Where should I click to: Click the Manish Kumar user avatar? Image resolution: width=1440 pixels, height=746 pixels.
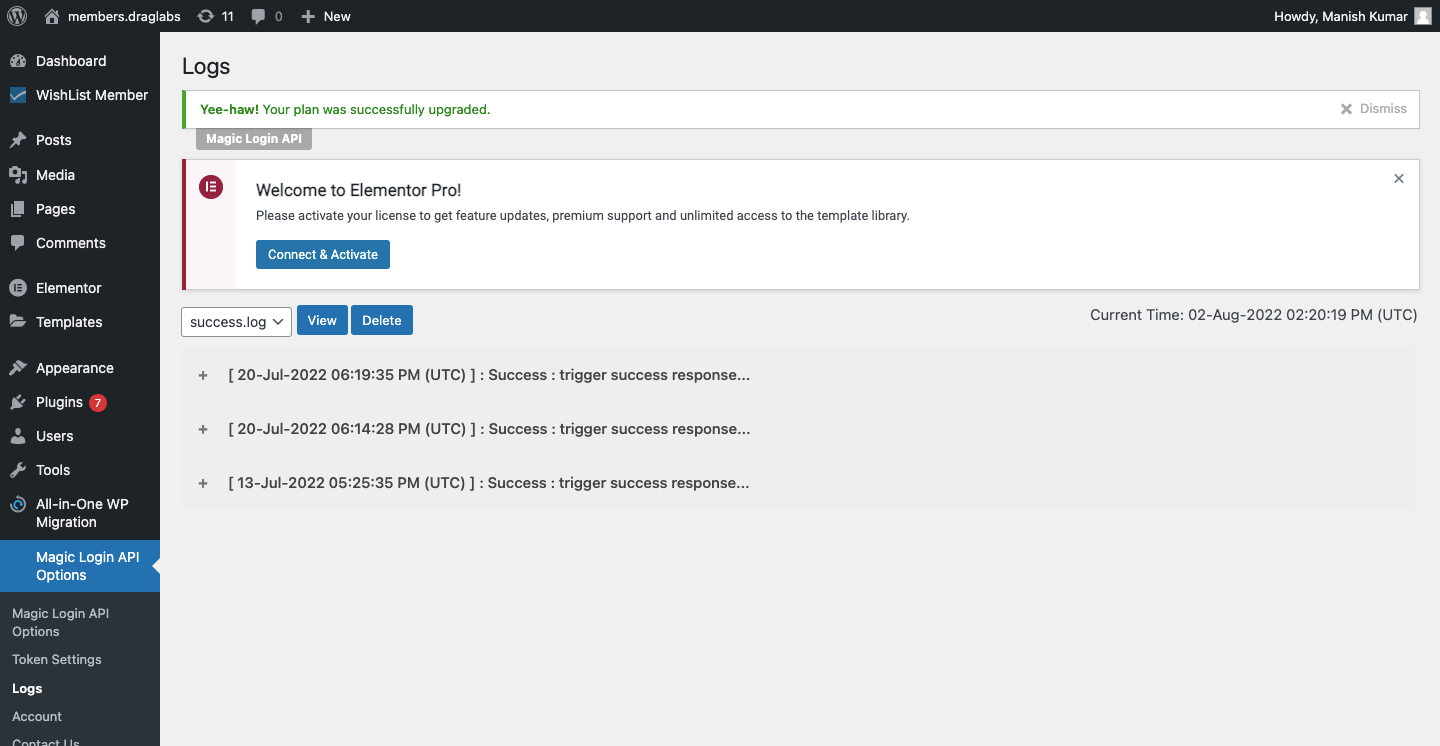[x=1423, y=16]
